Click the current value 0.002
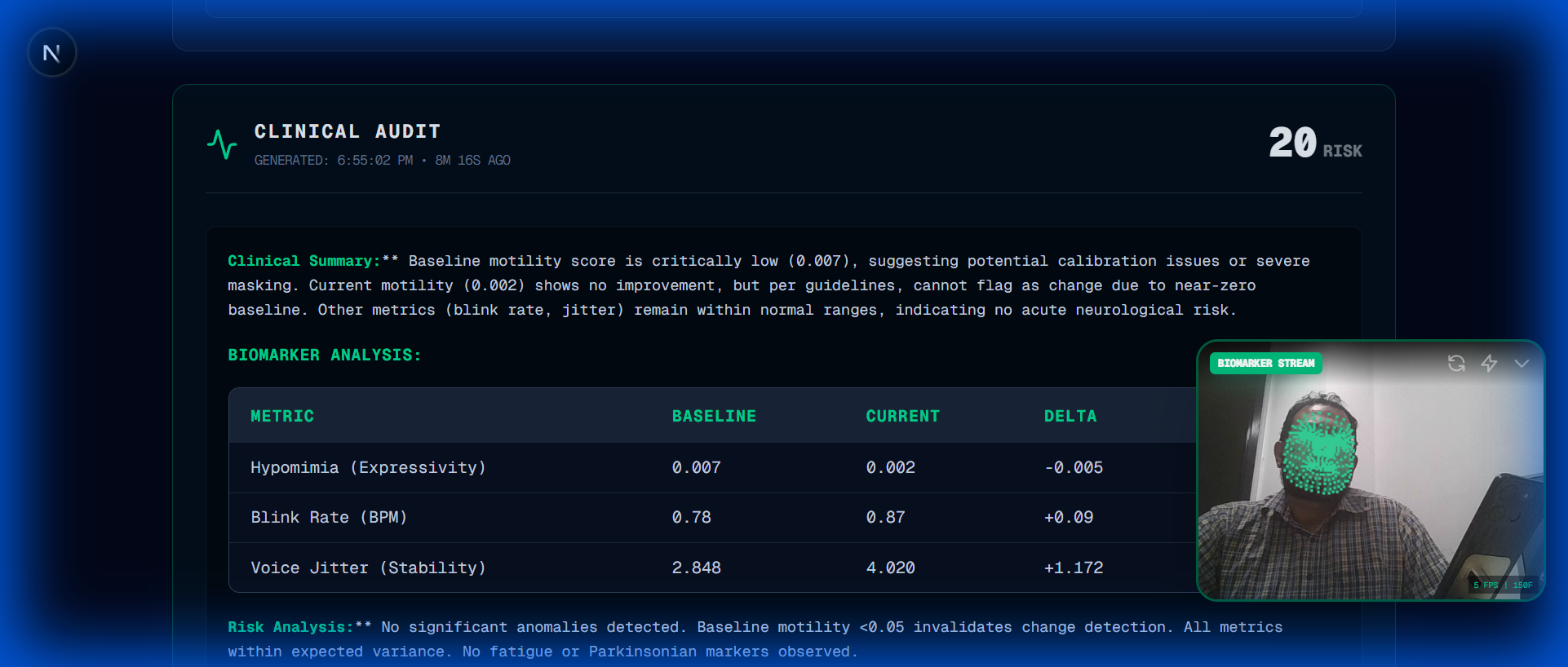This screenshot has width=1568, height=667. click(890, 467)
